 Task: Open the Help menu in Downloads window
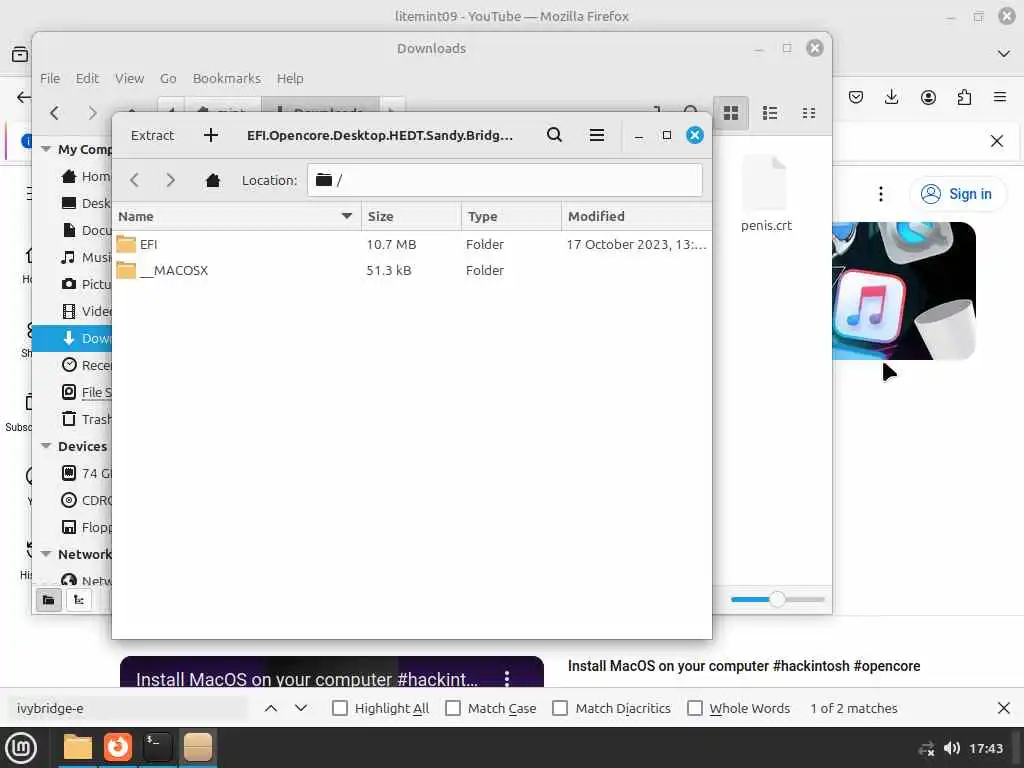click(x=290, y=78)
